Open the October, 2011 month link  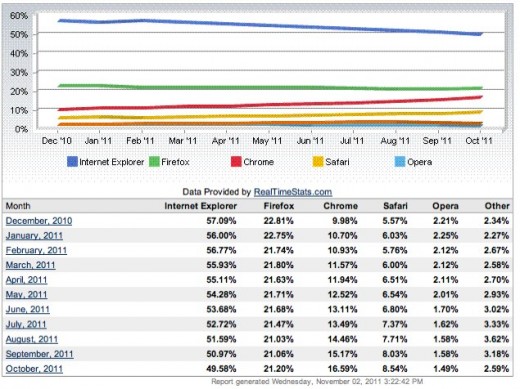tap(34, 369)
